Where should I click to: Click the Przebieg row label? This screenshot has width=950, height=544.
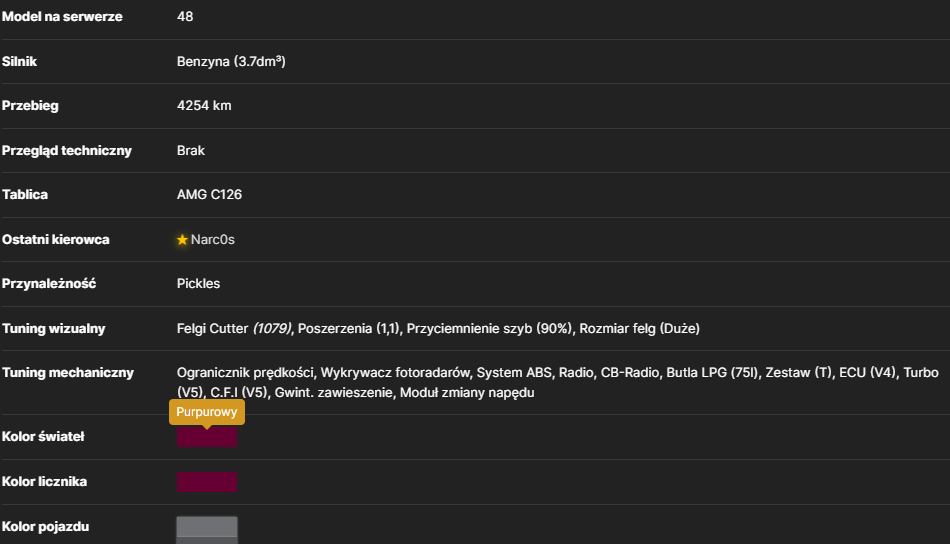pyautogui.click(x=30, y=105)
